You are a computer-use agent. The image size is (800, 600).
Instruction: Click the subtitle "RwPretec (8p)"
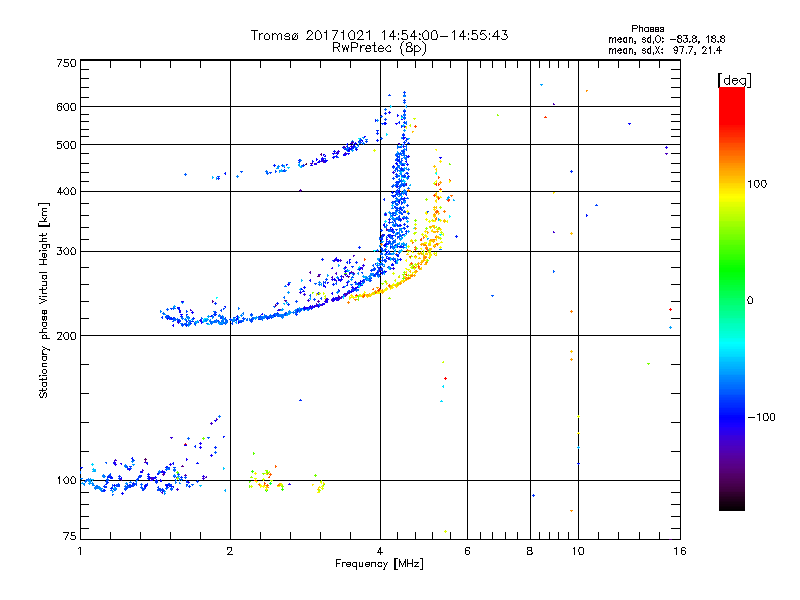tap(379, 48)
